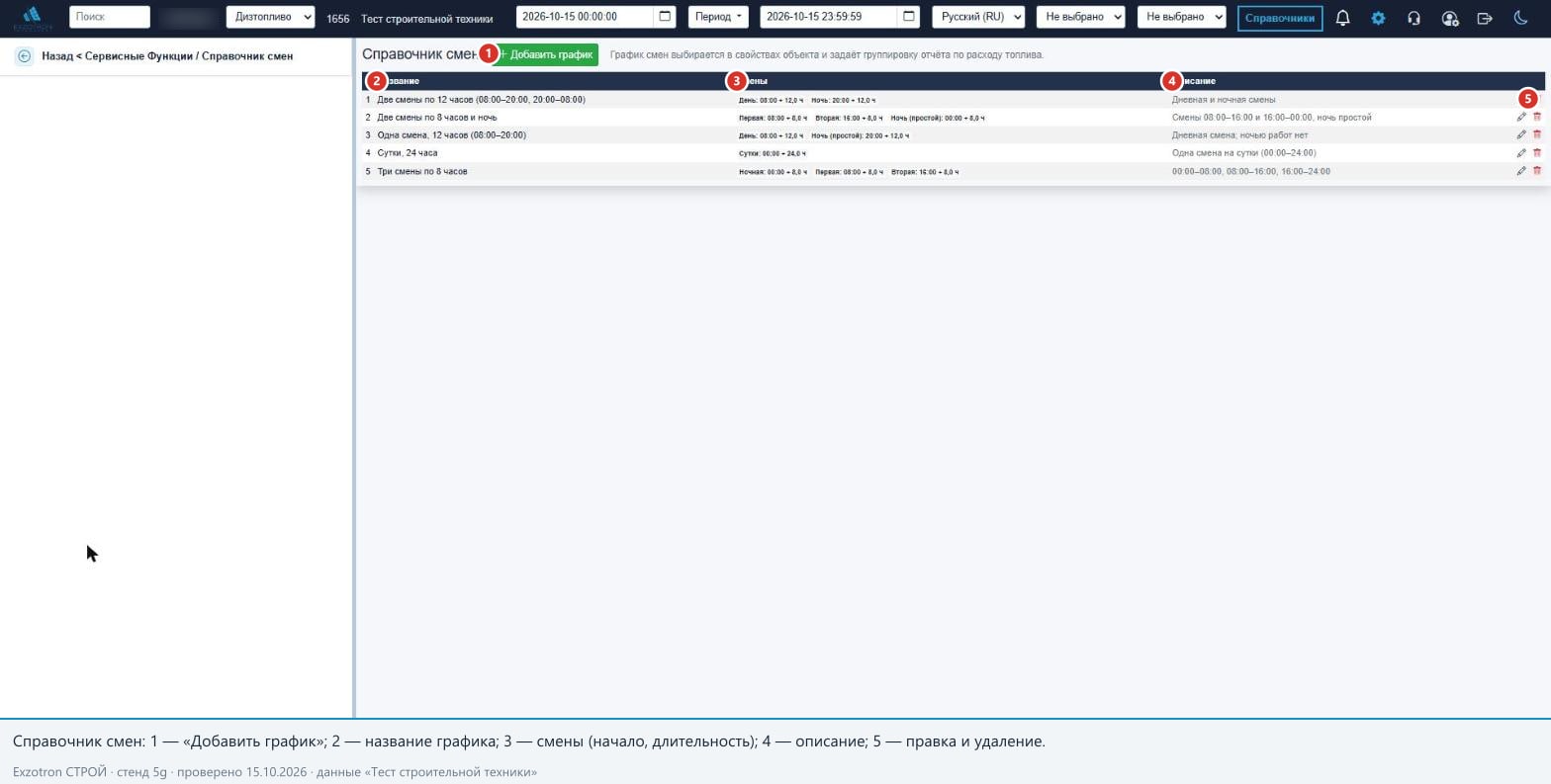Click the schedule name «Сутки, 24 часа»

coord(408,153)
